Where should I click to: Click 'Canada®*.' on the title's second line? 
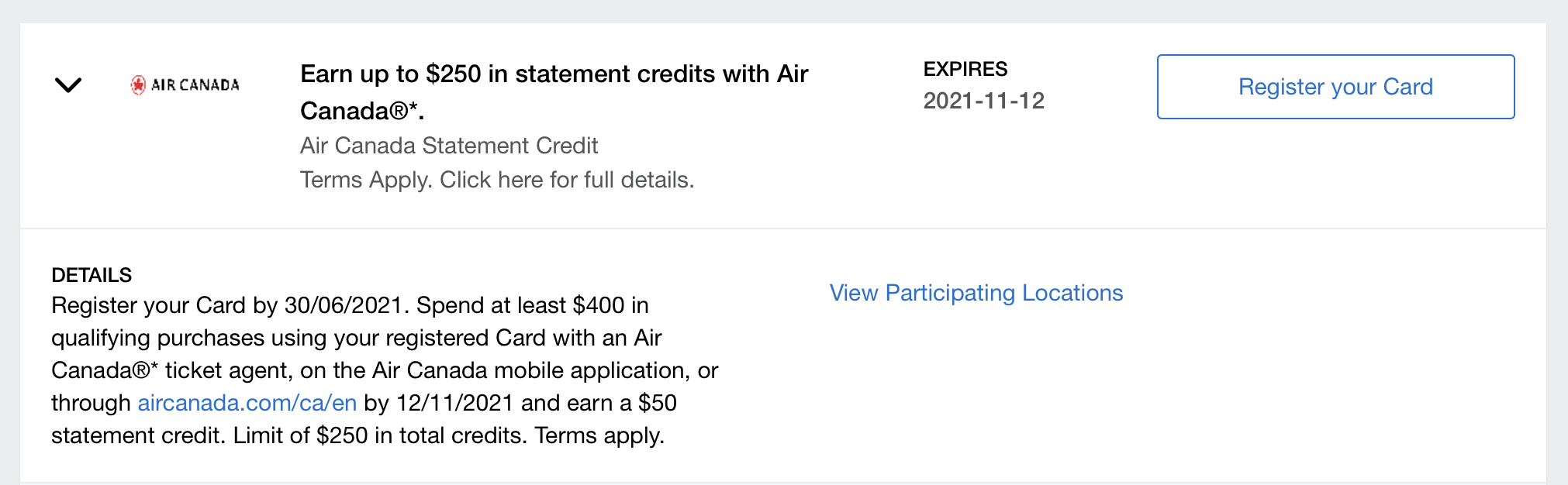[x=361, y=112]
